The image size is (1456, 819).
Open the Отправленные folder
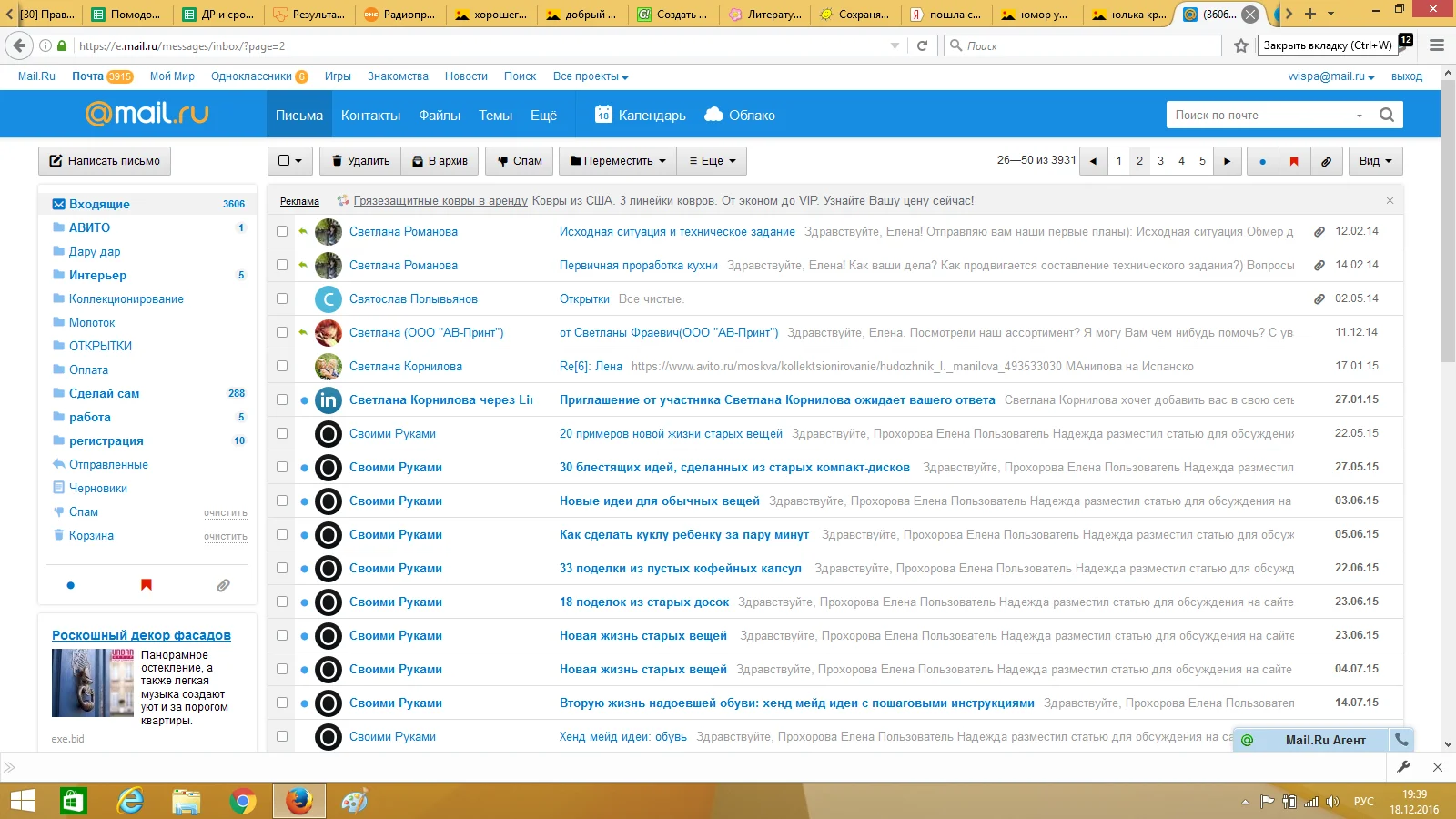[108, 464]
